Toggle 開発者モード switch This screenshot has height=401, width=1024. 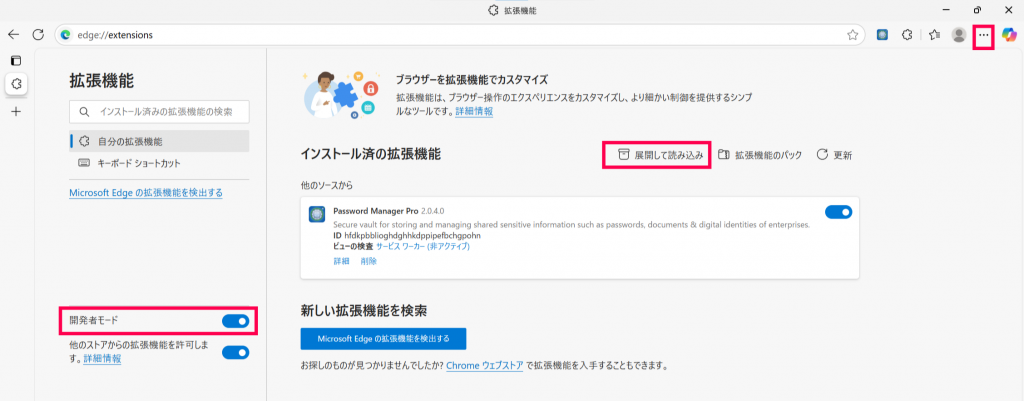point(236,321)
